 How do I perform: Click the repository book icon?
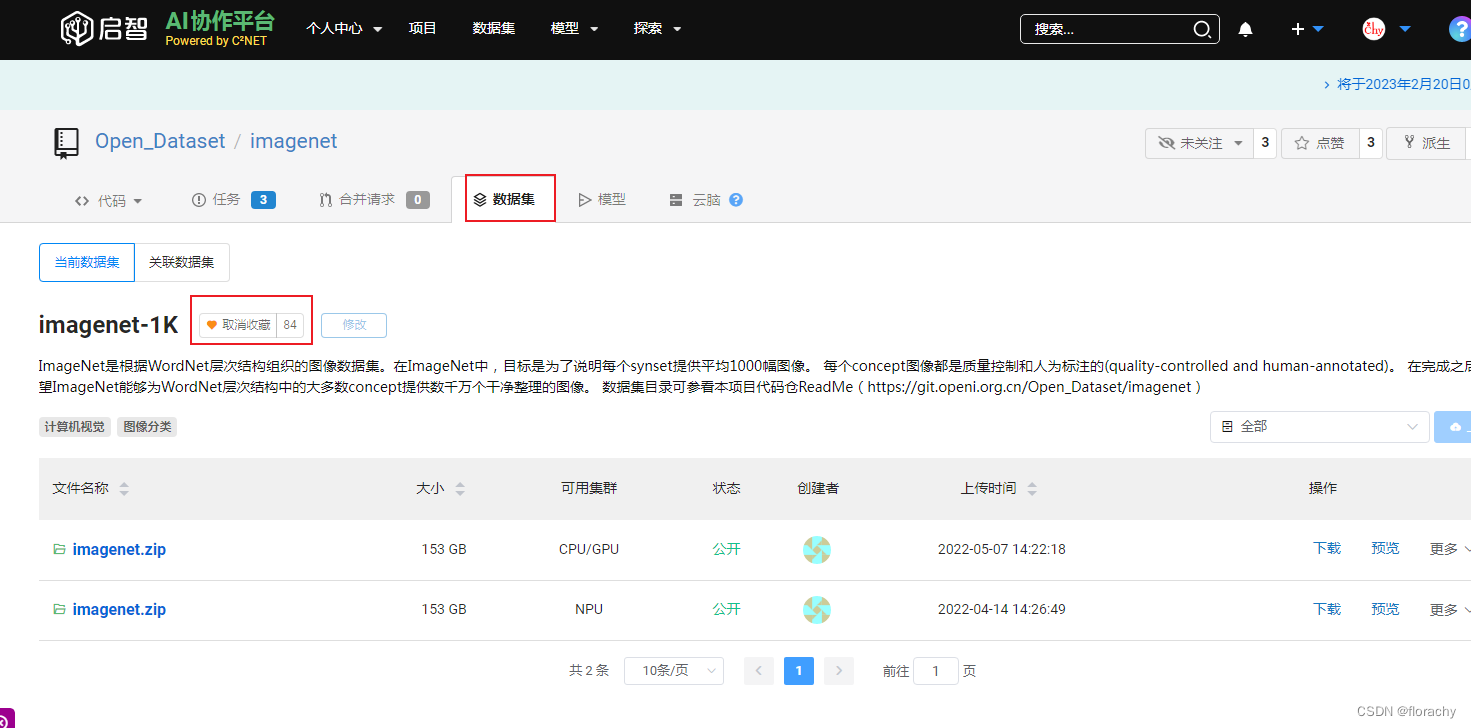click(66, 143)
